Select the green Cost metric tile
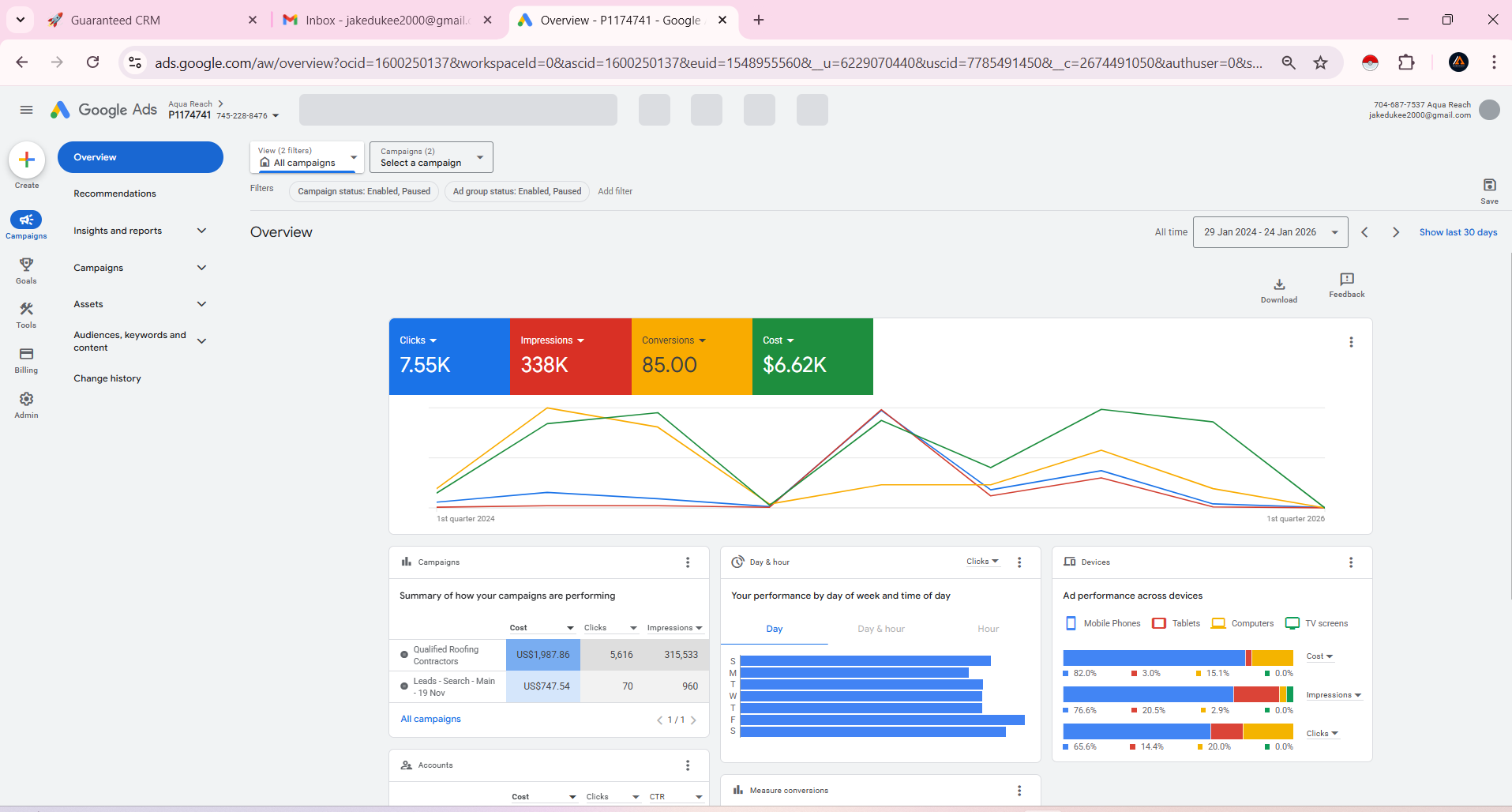 812,356
